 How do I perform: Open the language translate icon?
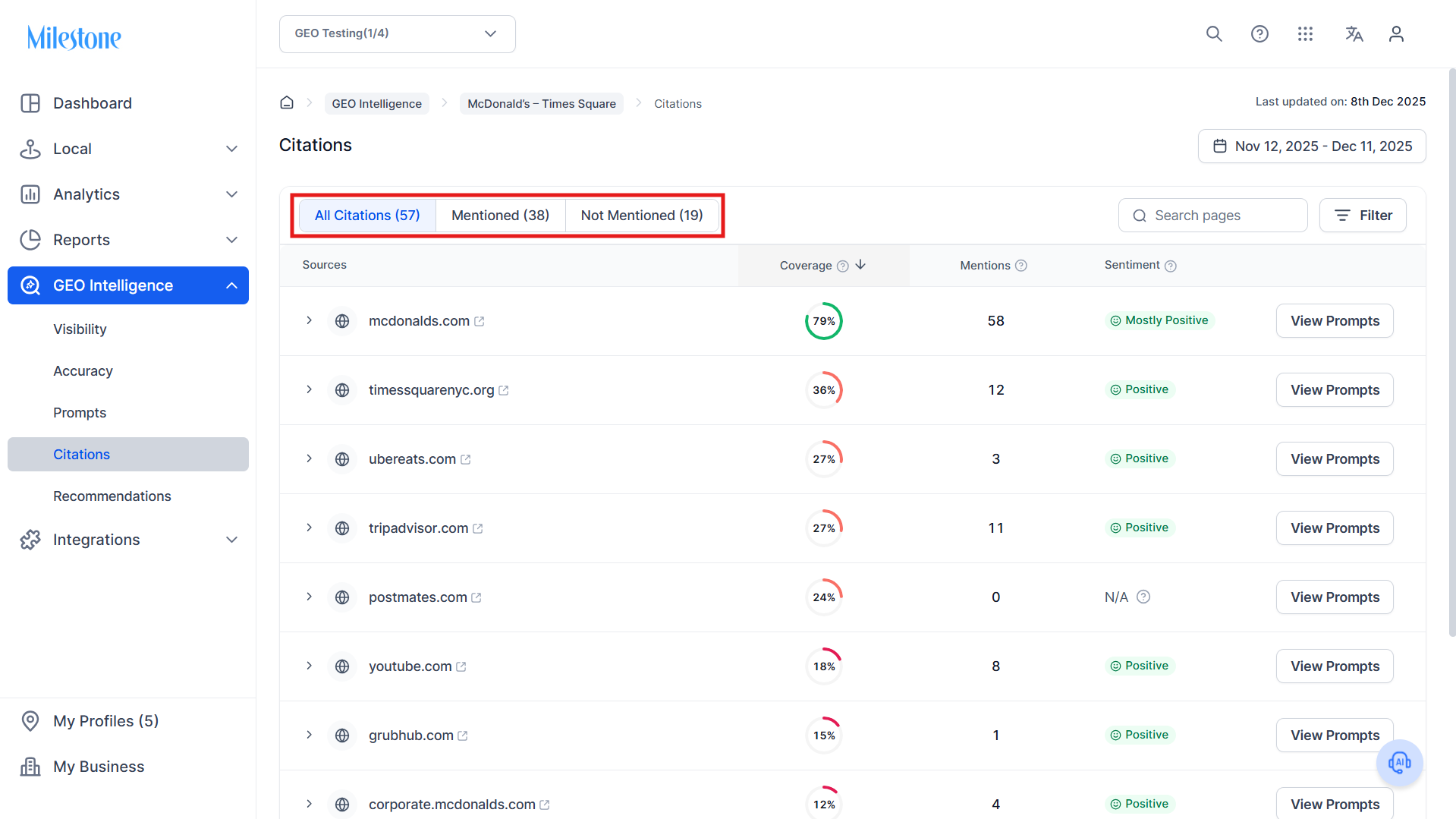(x=1354, y=34)
